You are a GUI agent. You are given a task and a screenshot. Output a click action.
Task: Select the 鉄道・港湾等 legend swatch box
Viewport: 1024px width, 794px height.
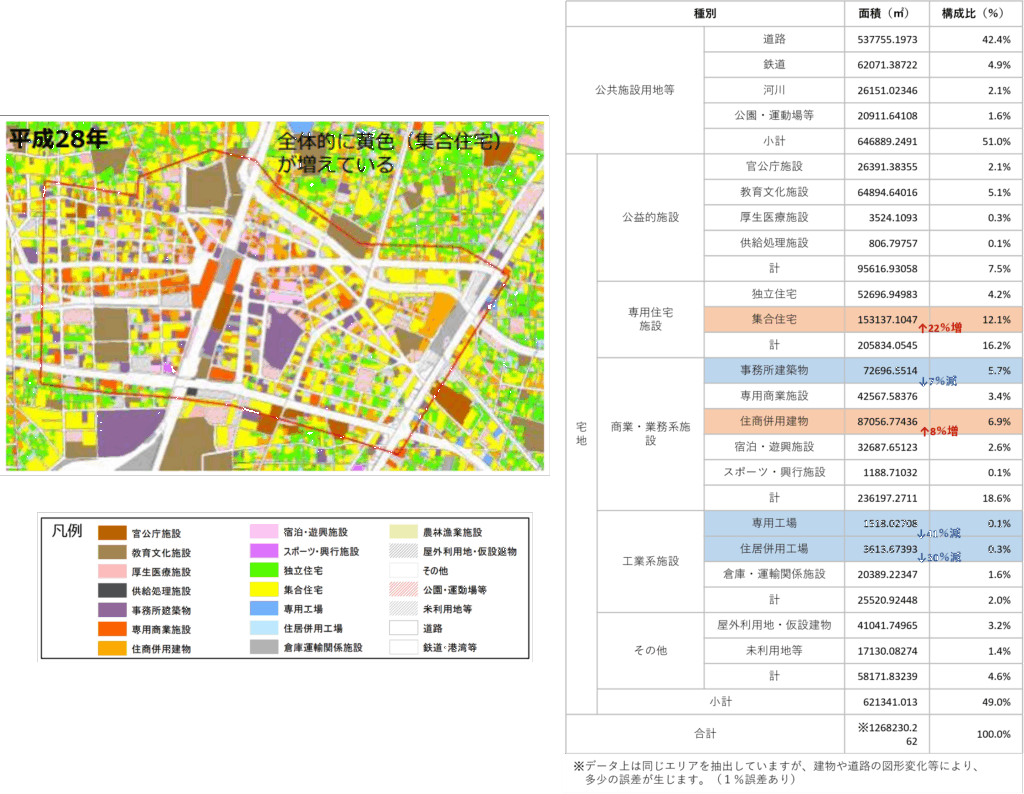(404, 647)
